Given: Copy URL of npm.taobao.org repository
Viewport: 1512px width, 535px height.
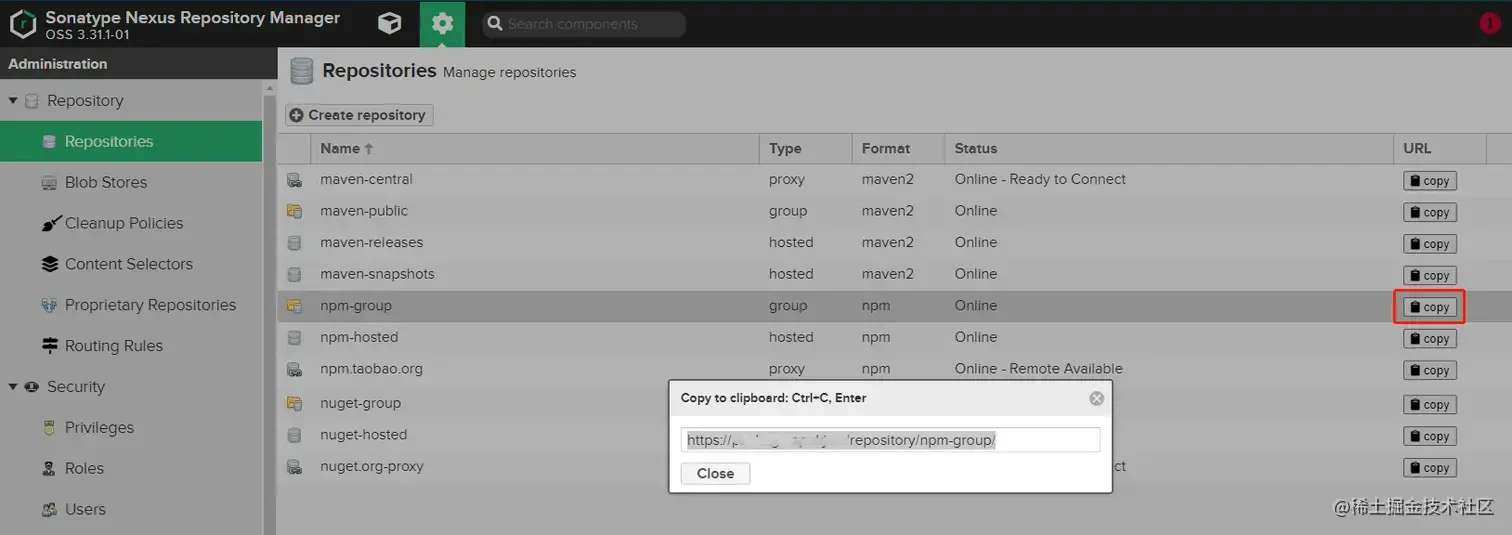Looking at the screenshot, I should point(1430,371).
